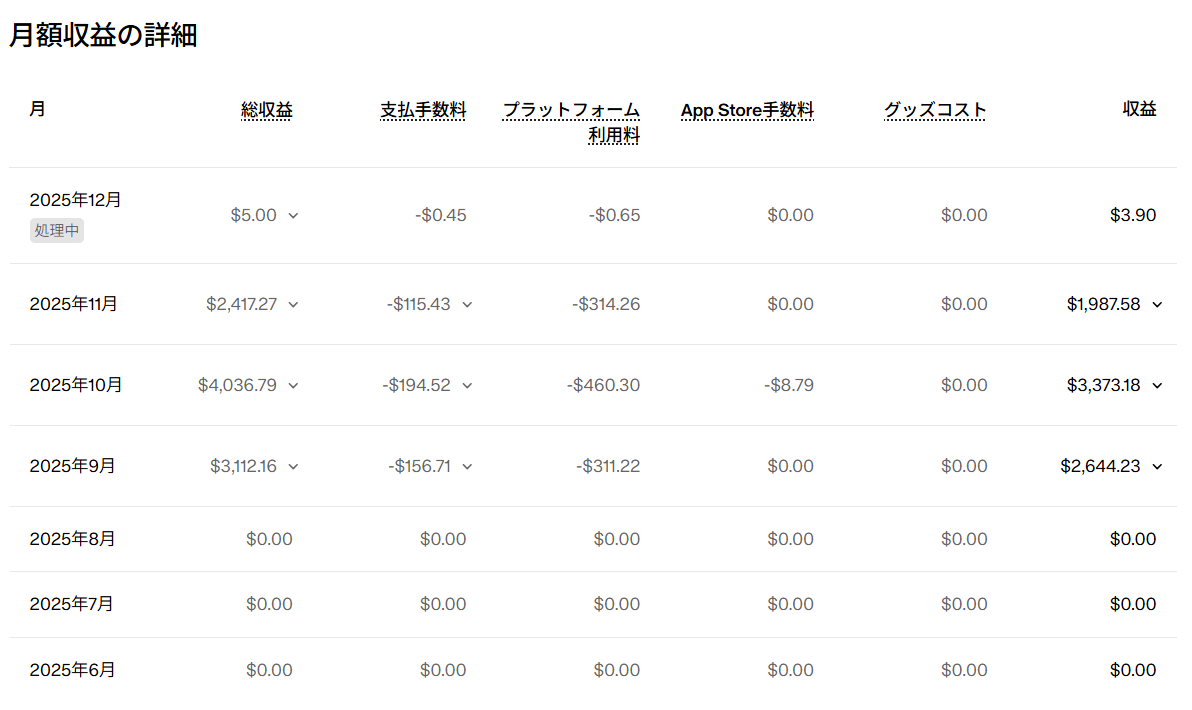
Task: Expand the 2025年9月 収益 $2,644.23 chevron
Action: [1157, 466]
